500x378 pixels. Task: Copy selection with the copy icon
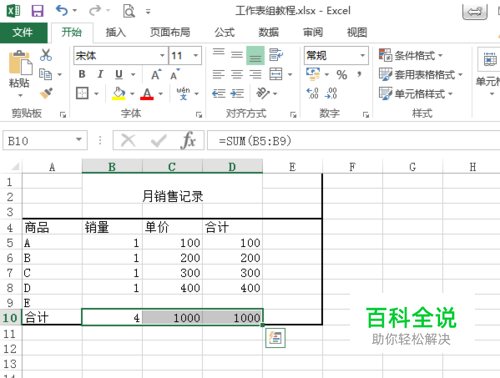pos(46,74)
